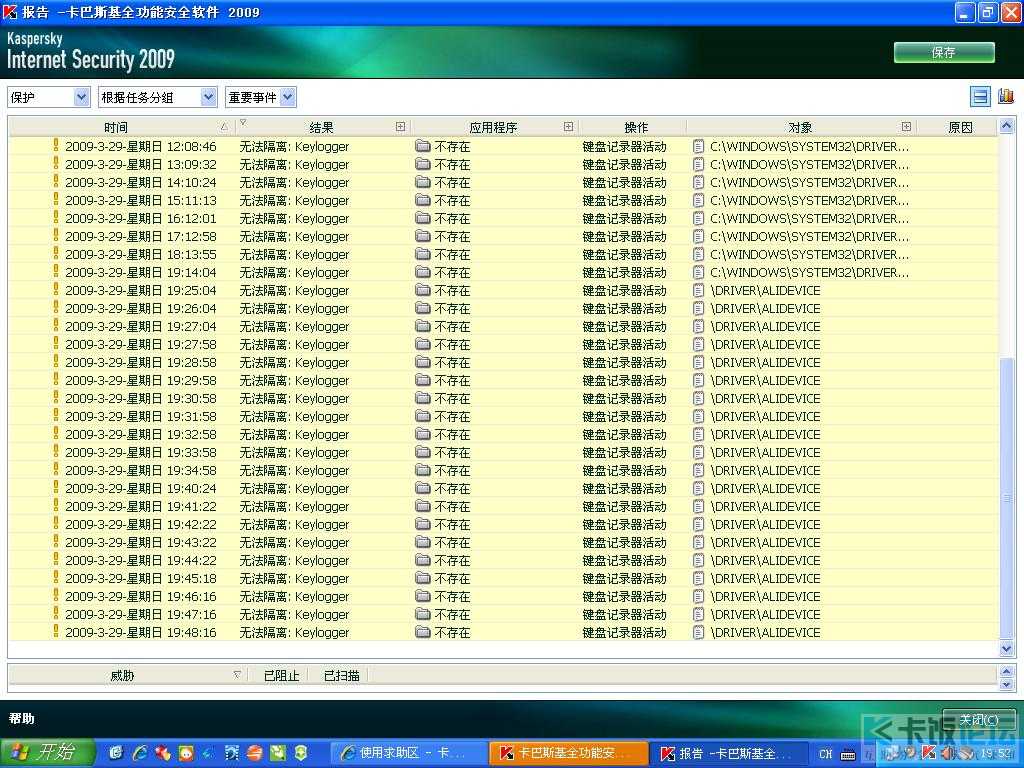This screenshot has height=768, width=1024.
Task: Click warning icon of 19:14:04 event
Action: (56, 272)
